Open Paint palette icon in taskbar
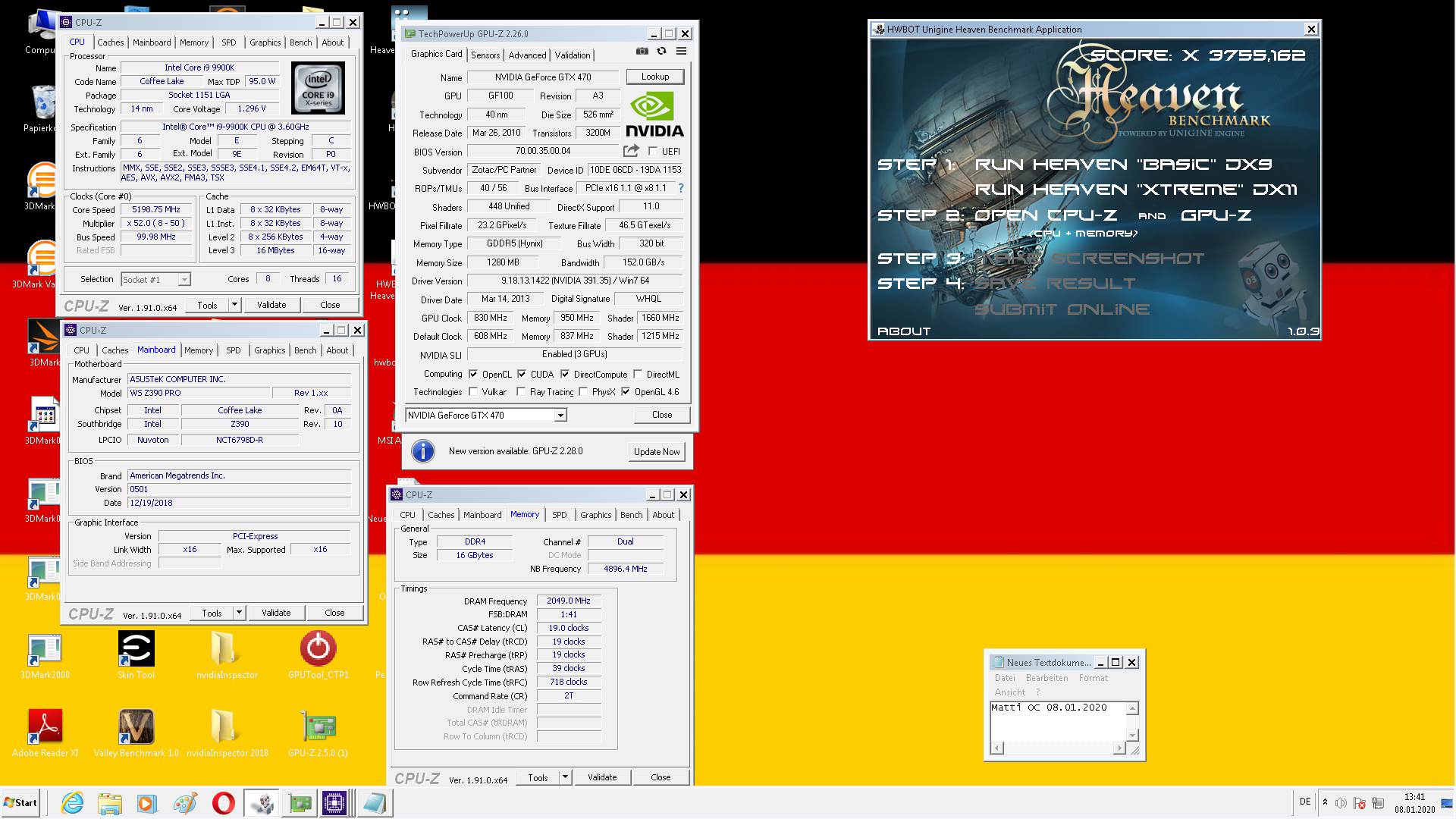 (x=184, y=803)
